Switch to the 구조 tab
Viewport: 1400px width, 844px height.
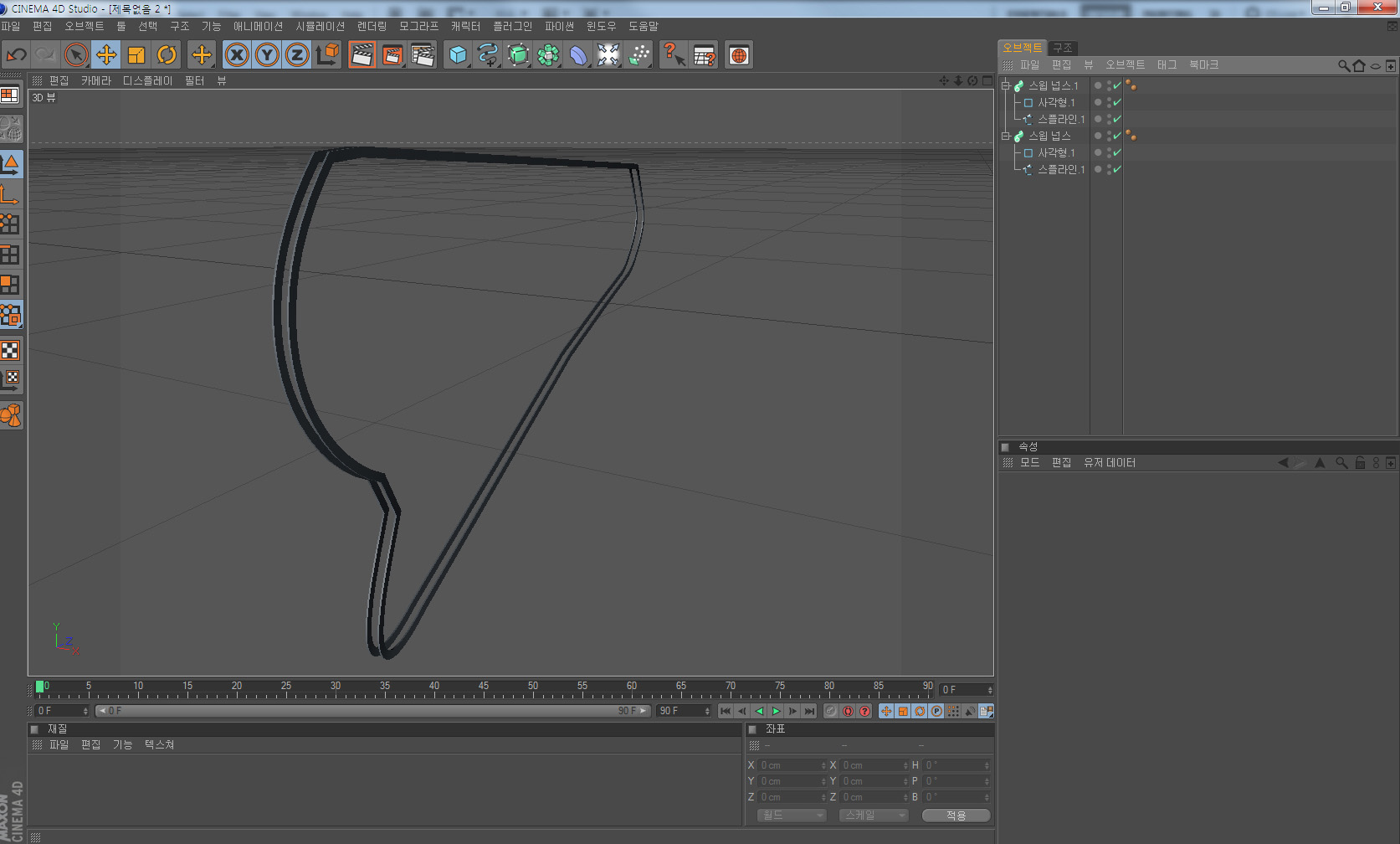pyautogui.click(x=1063, y=48)
